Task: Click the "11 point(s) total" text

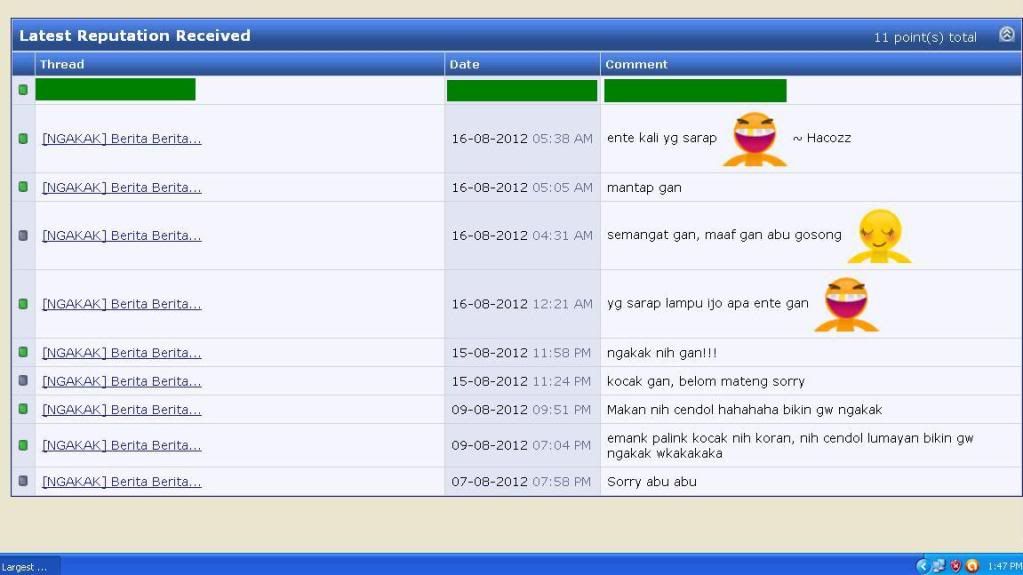Action: tap(924, 37)
